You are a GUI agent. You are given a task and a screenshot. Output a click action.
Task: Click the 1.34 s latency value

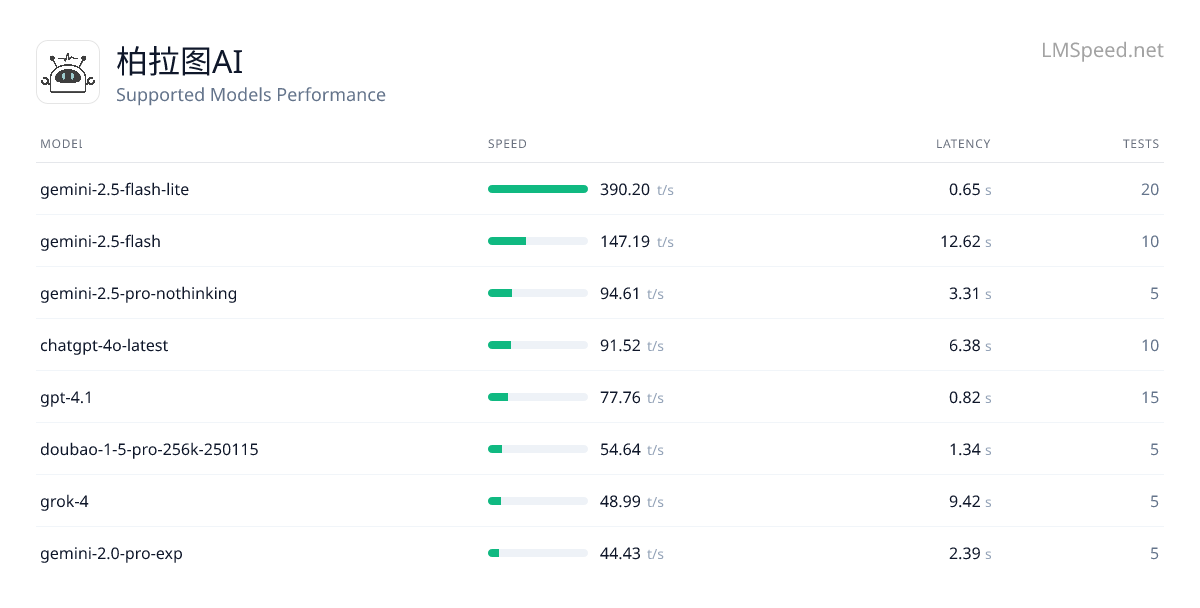click(x=970, y=449)
